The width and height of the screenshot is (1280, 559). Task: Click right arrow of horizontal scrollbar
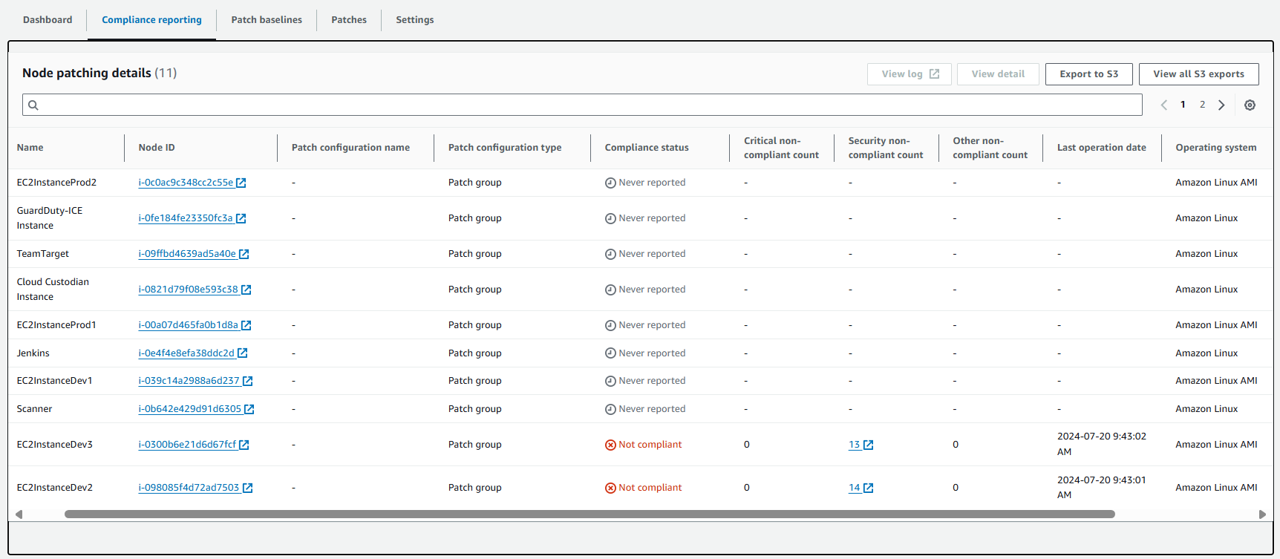[x=1262, y=514]
